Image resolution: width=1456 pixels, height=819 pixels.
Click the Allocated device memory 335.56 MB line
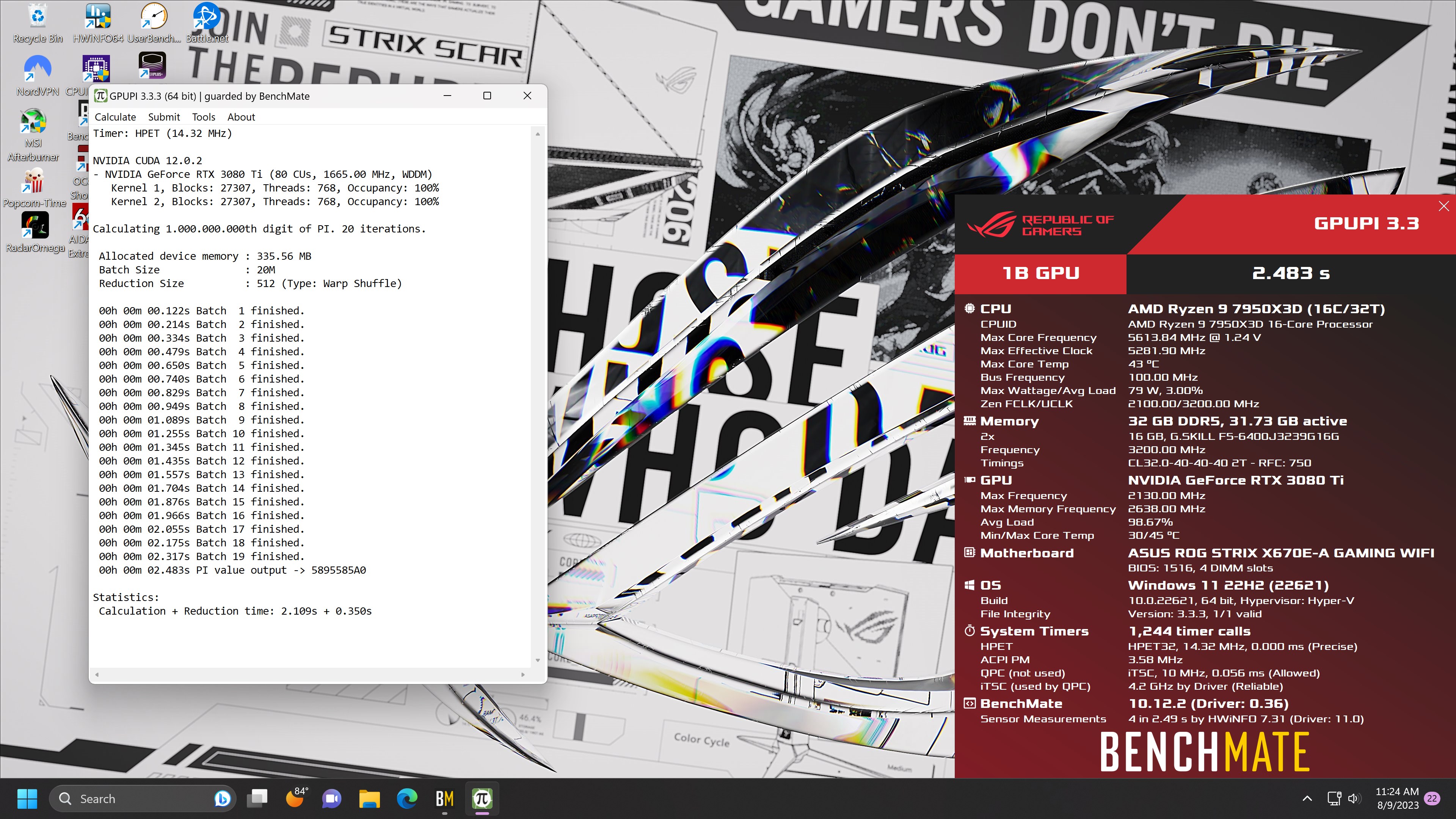tap(205, 256)
